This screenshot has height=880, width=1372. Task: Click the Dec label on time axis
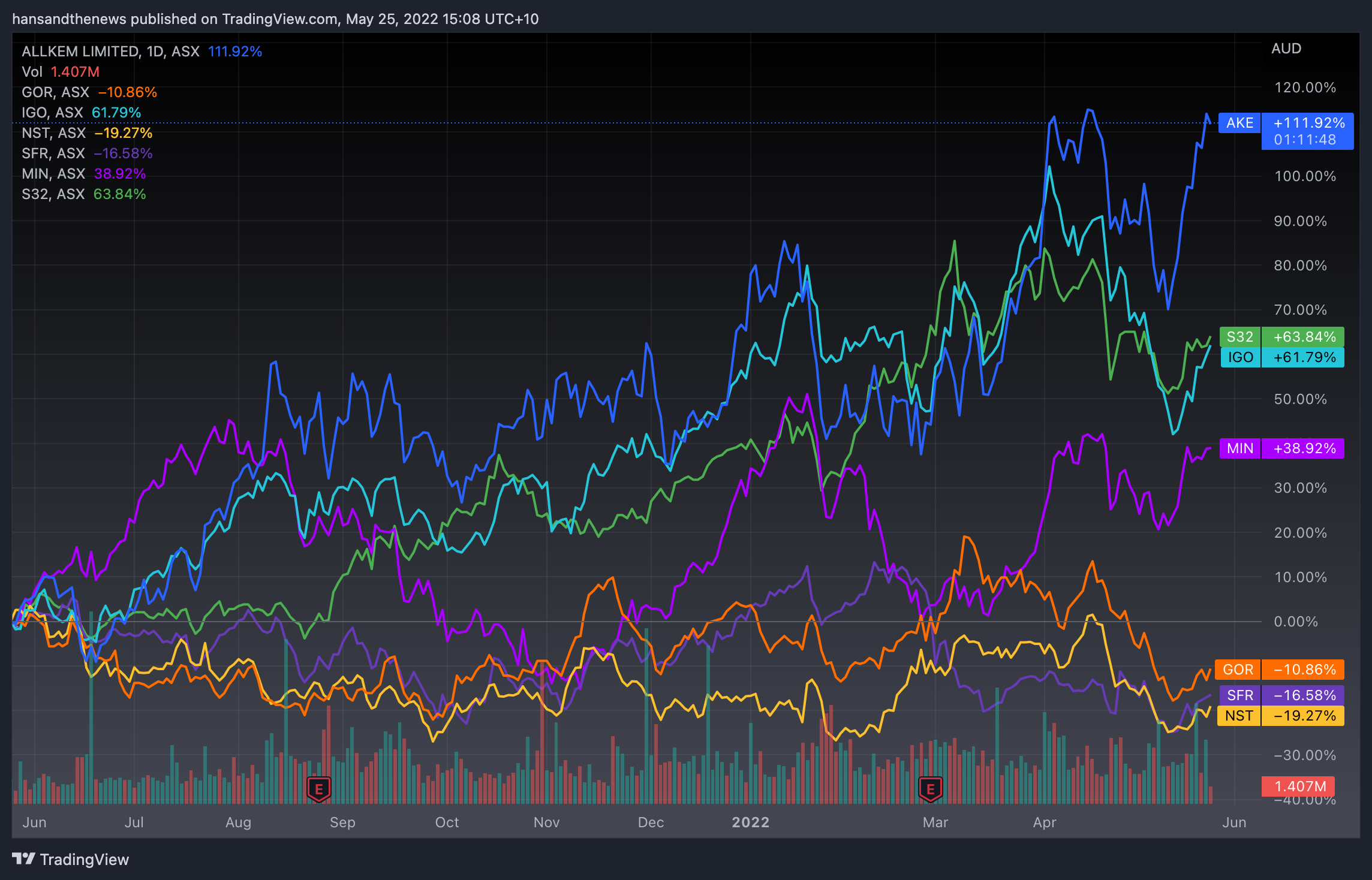[x=651, y=822]
